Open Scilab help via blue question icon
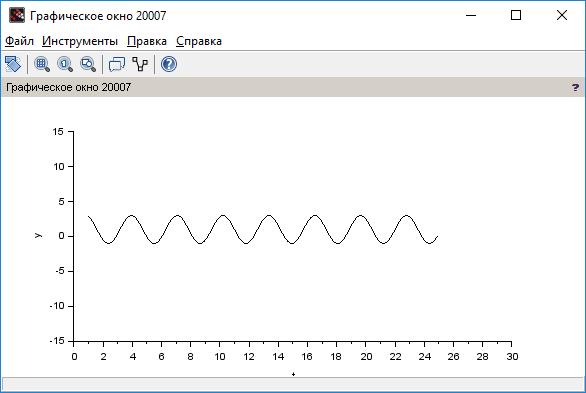586x393 pixels. pos(169,64)
